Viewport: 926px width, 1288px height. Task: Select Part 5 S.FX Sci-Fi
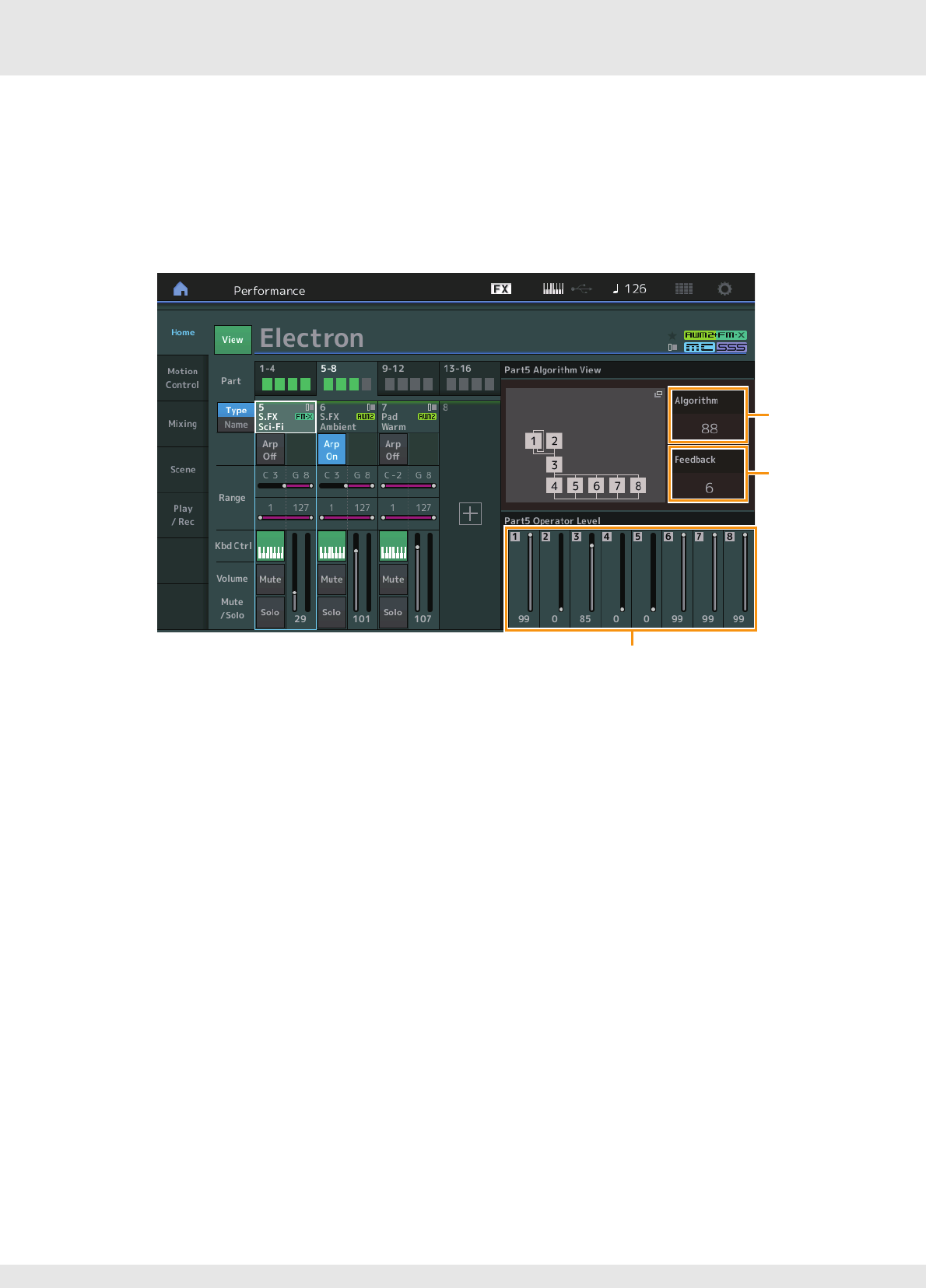(x=286, y=417)
